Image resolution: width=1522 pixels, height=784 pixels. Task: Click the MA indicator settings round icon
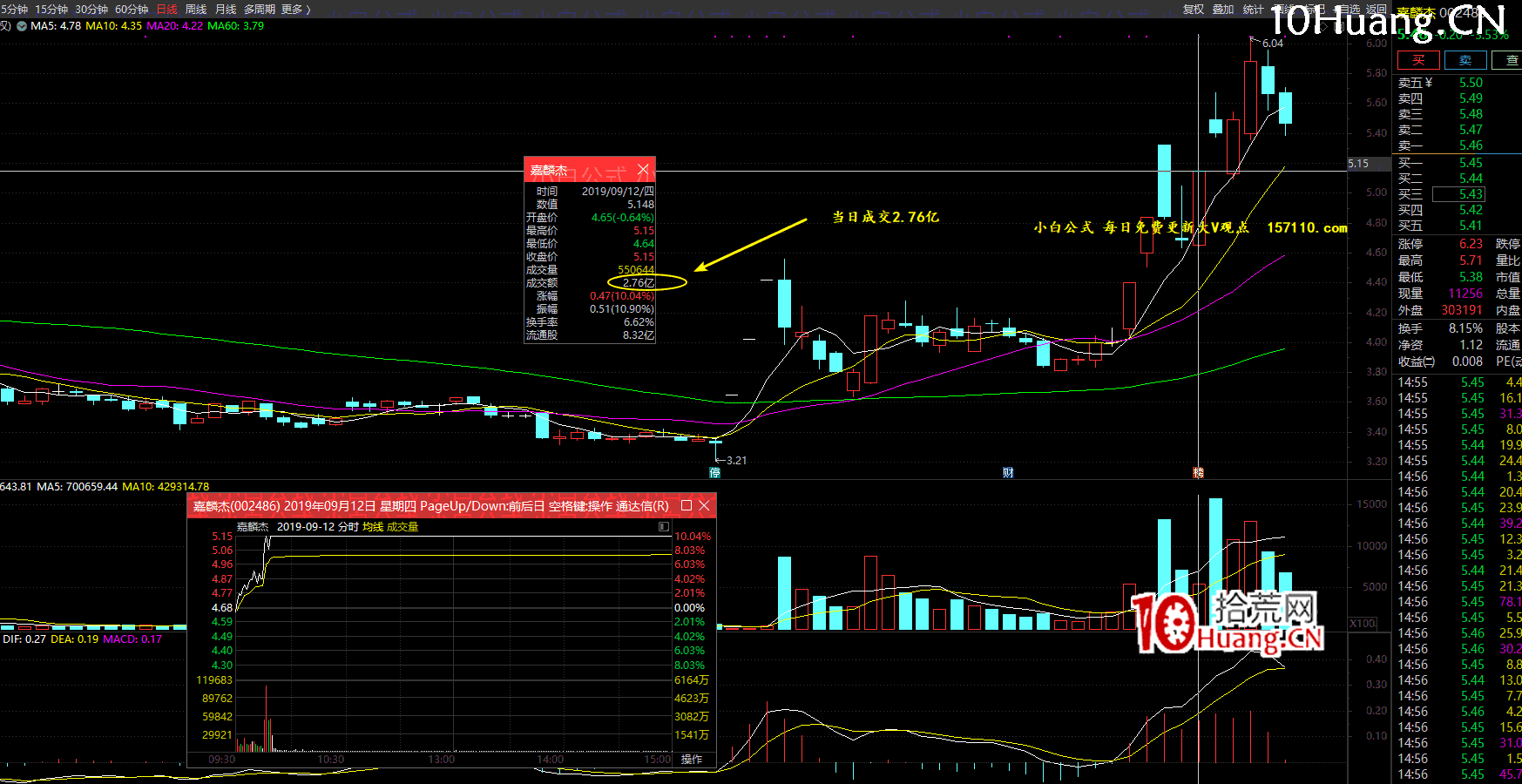[22, 26]
